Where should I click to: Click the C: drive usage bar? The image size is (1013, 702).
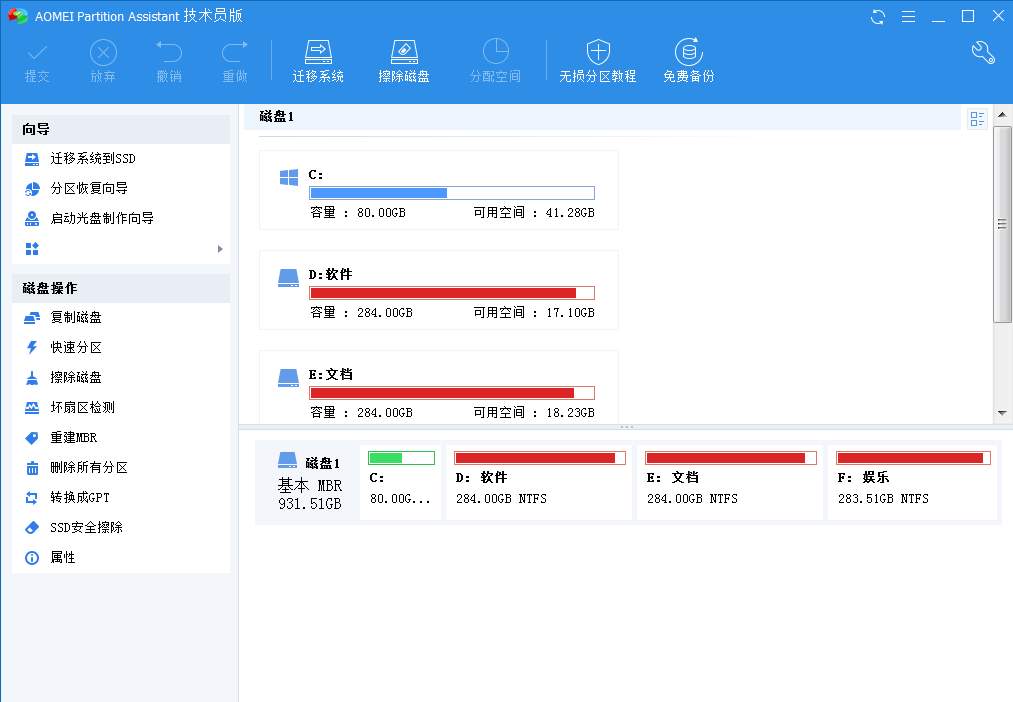451,192
